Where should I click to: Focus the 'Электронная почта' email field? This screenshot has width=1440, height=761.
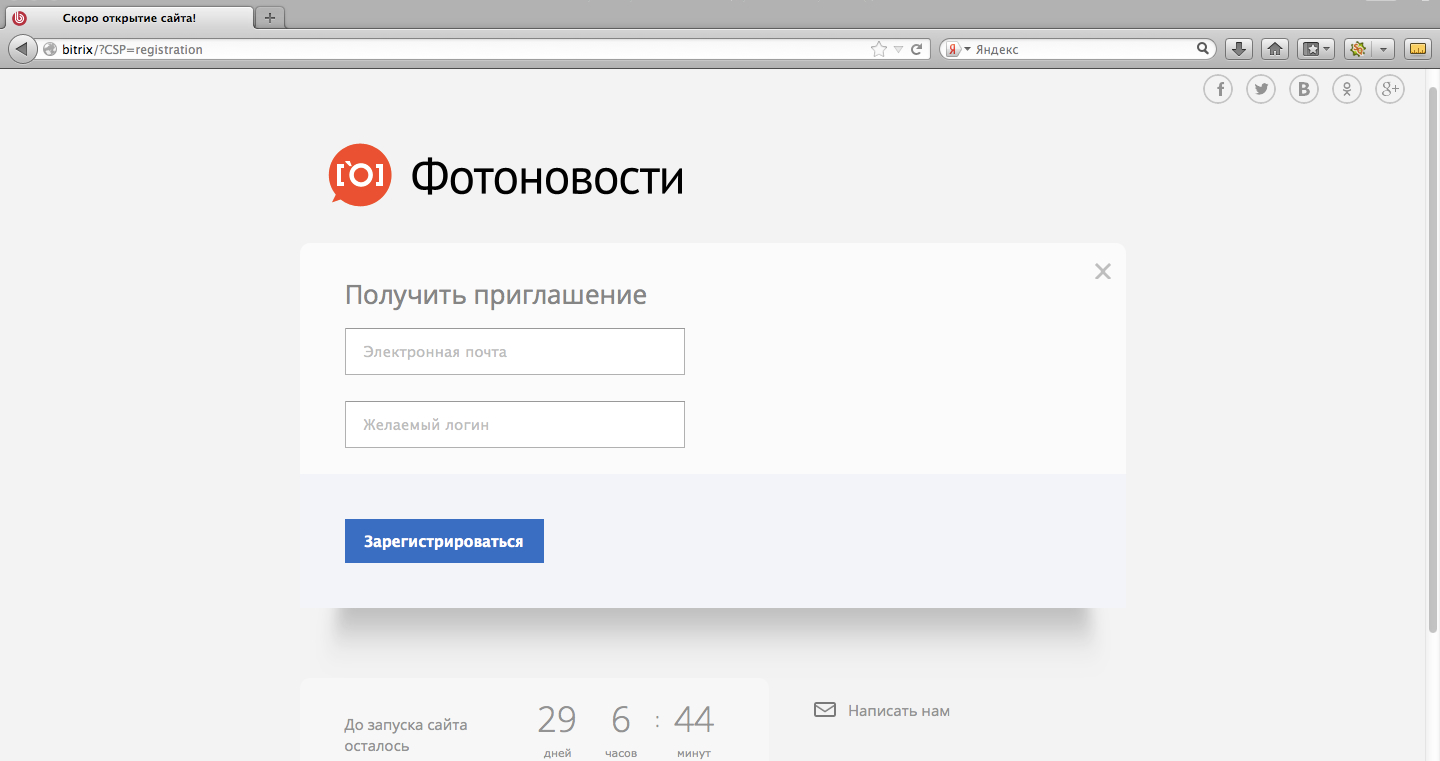[x=514, y=352]
